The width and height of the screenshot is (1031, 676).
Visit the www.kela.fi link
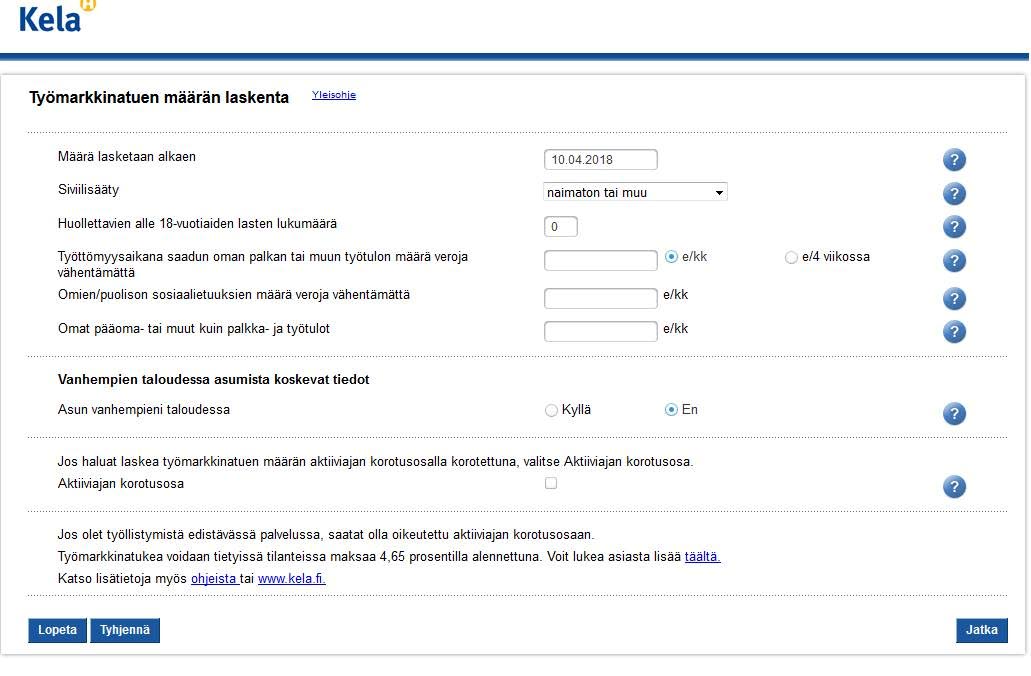[291, 579]
